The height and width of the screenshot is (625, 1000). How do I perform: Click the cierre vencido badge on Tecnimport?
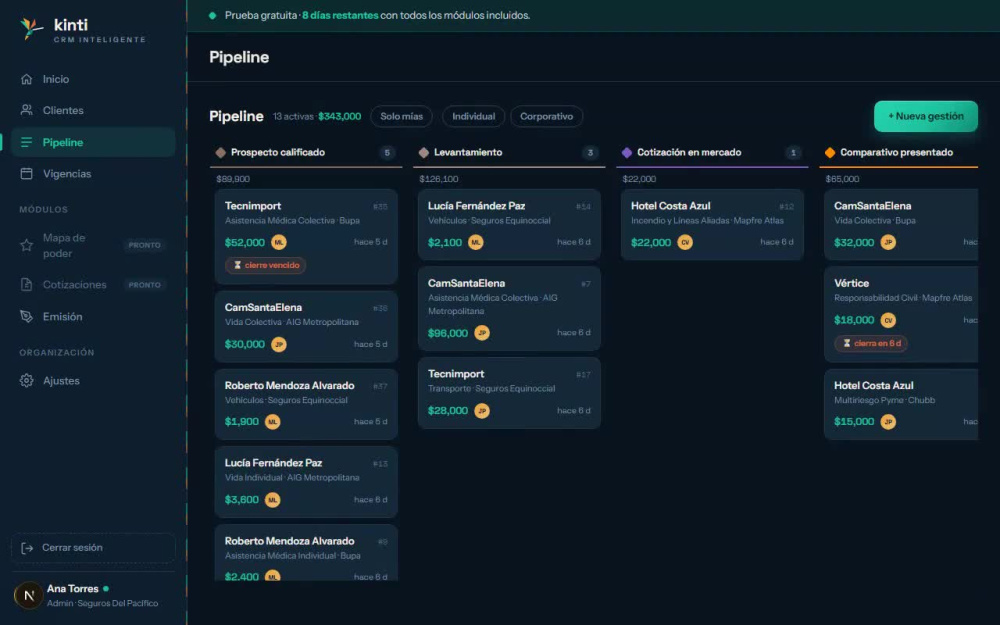(x=265, y=265)
